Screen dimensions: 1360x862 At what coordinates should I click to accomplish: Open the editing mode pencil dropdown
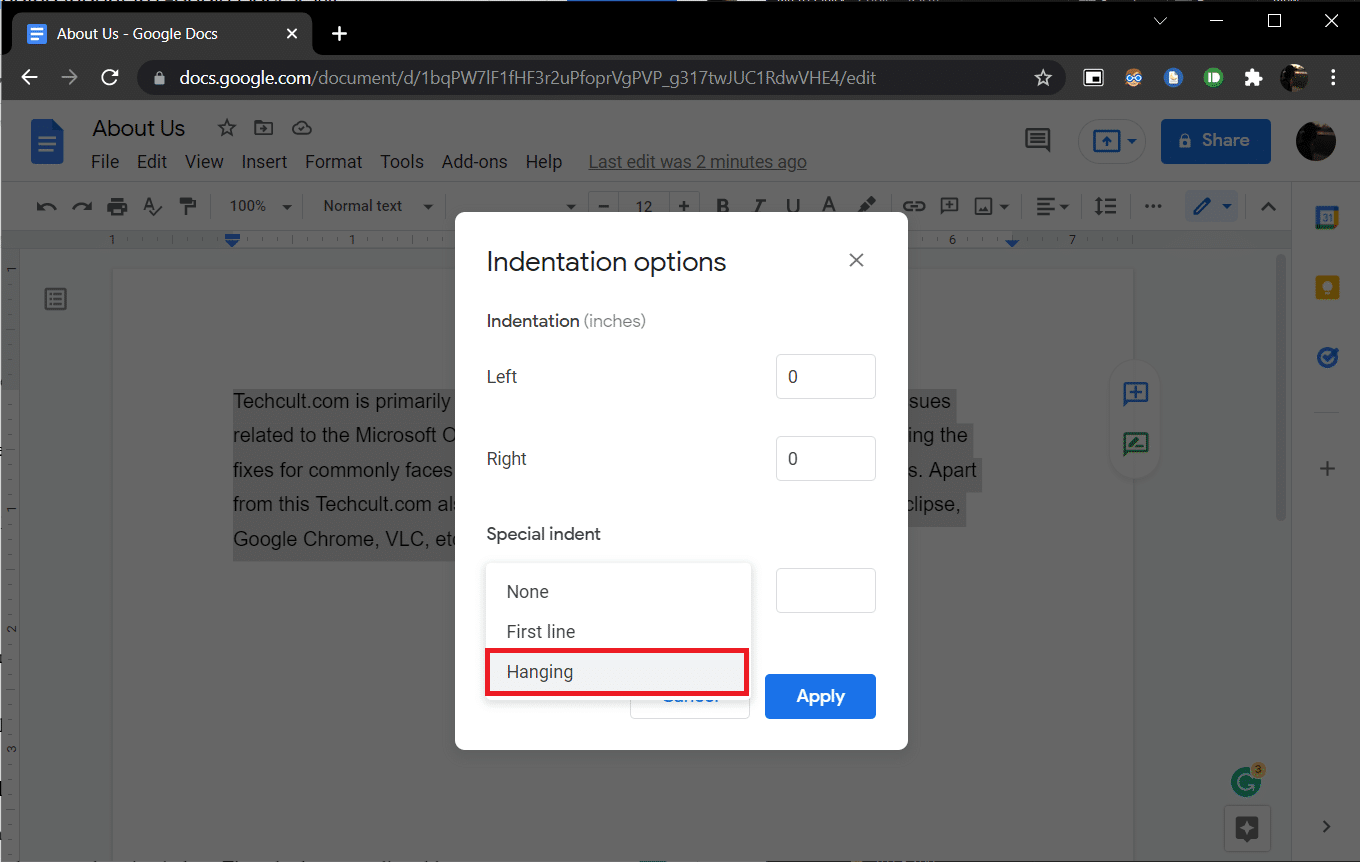click(1212, 206)
